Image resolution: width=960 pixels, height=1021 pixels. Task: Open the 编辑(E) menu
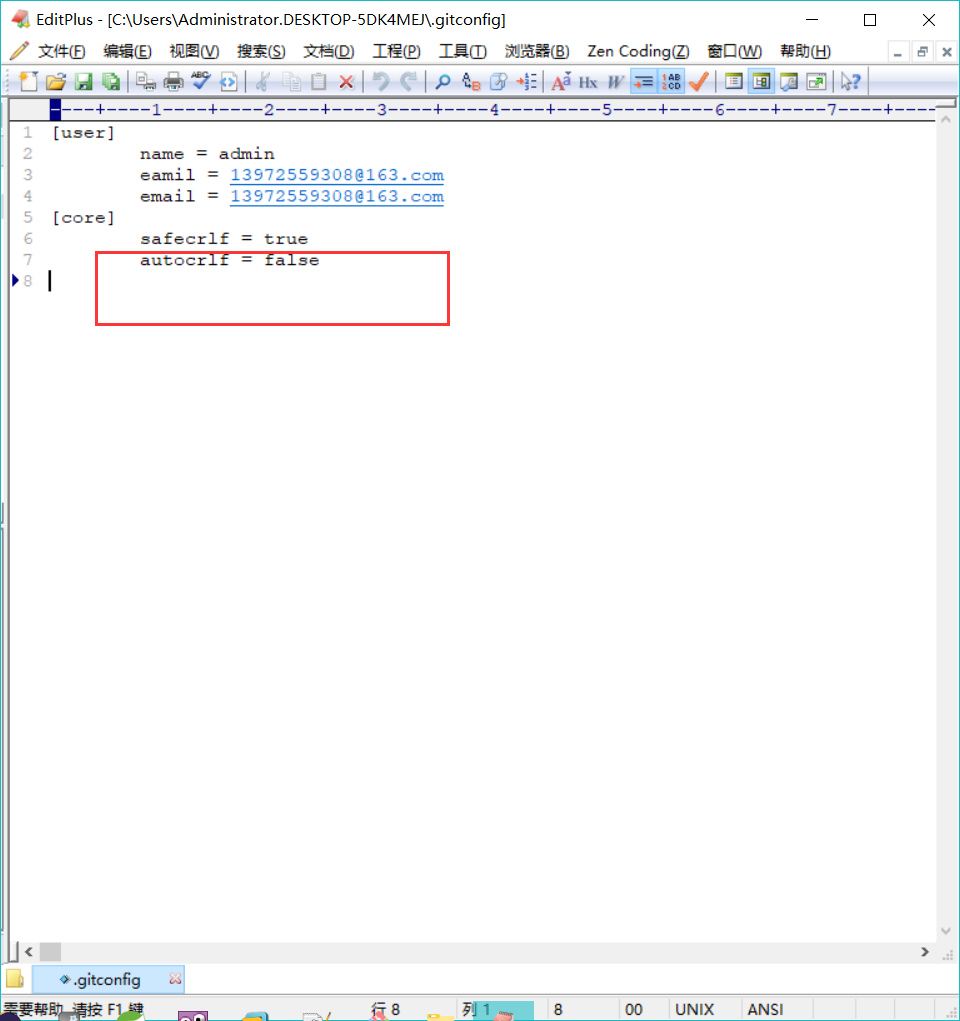128,51
